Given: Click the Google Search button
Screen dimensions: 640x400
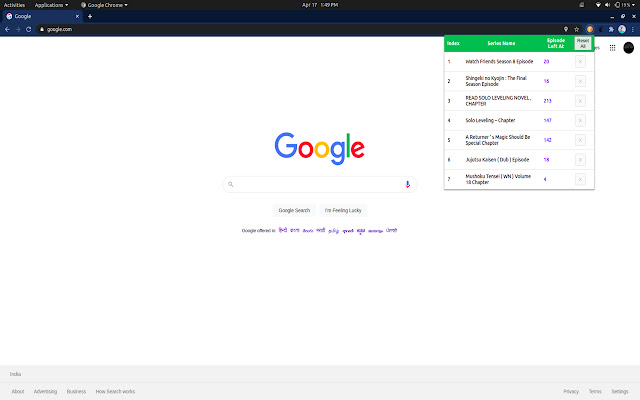Looking at the screenshot, I should click(x=294, y=211).
